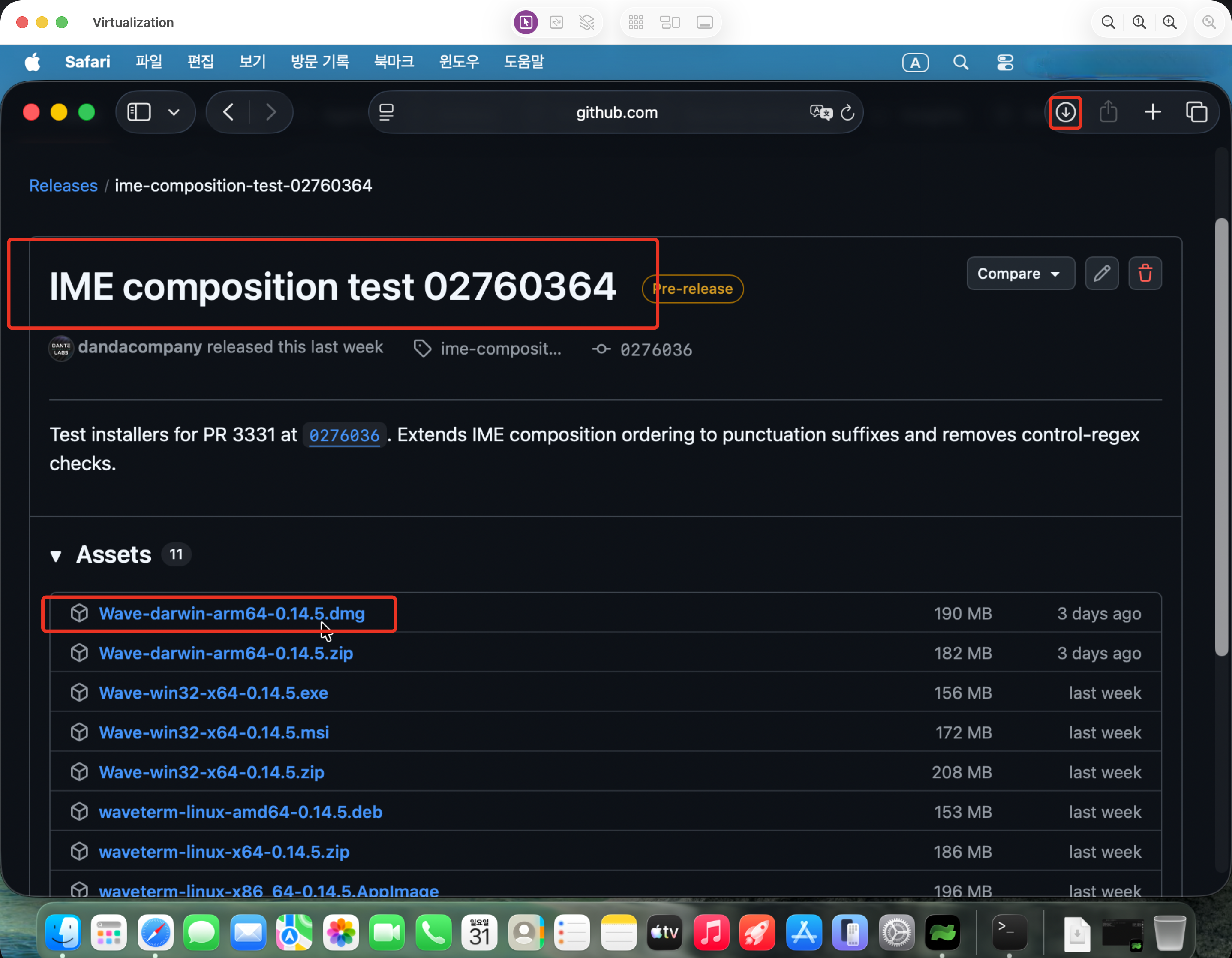This screenshot has width=1232, height=958.
Task: Click the Assets count '11' badge
Action: (x=176, y=554)
